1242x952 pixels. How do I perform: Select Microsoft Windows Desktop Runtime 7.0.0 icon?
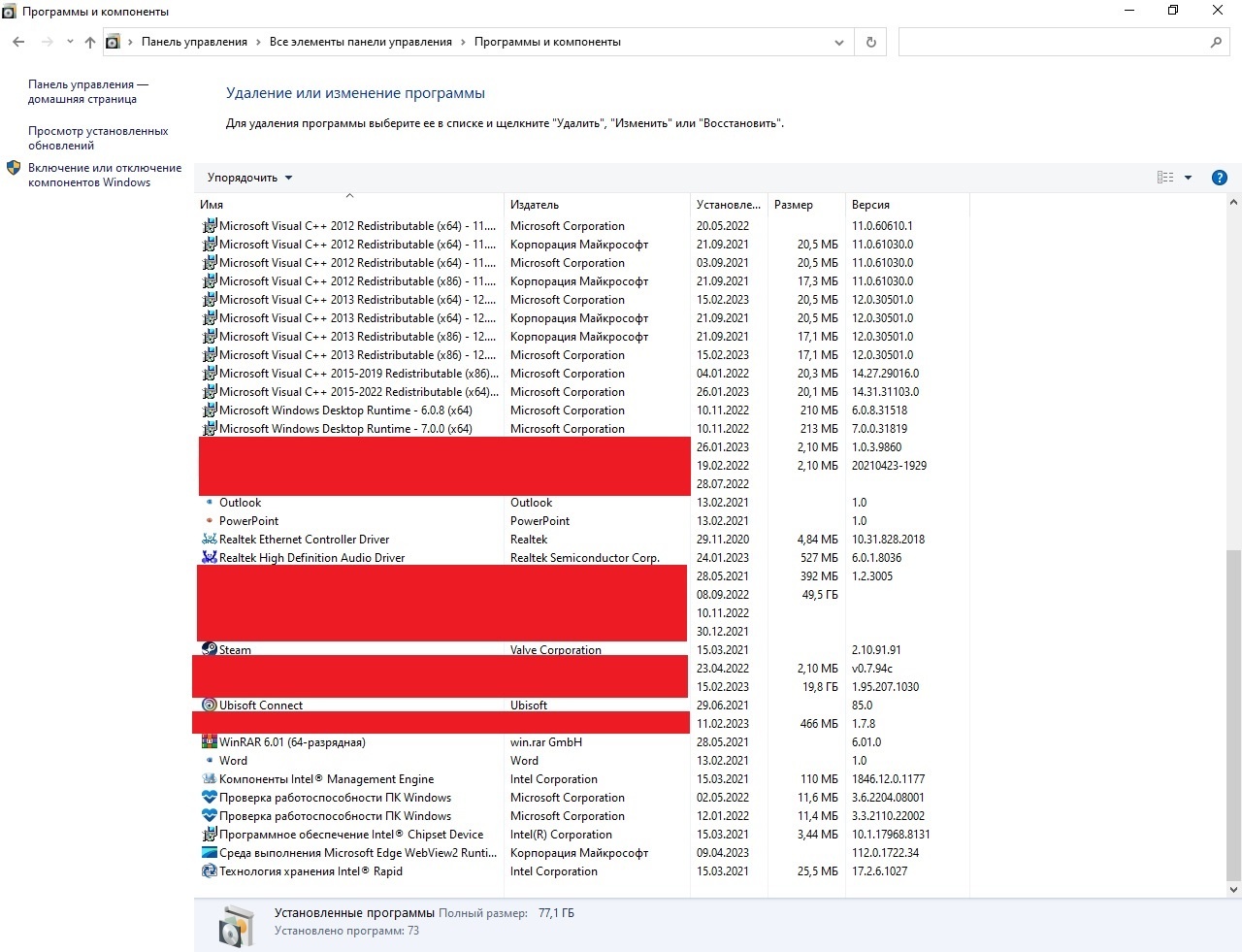pos(210,429)
